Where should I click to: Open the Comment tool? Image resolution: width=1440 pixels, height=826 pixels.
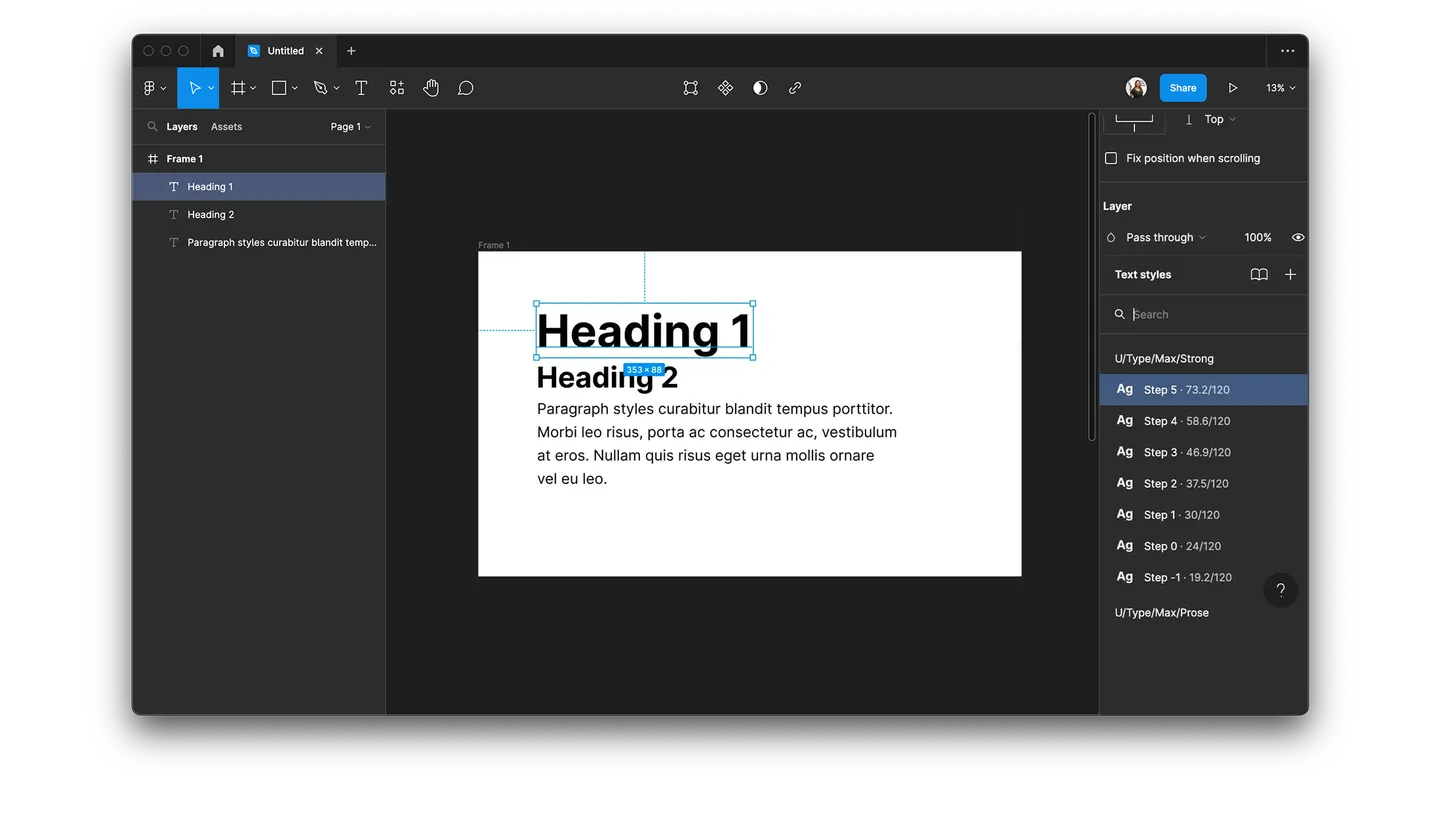click(466, 88)
